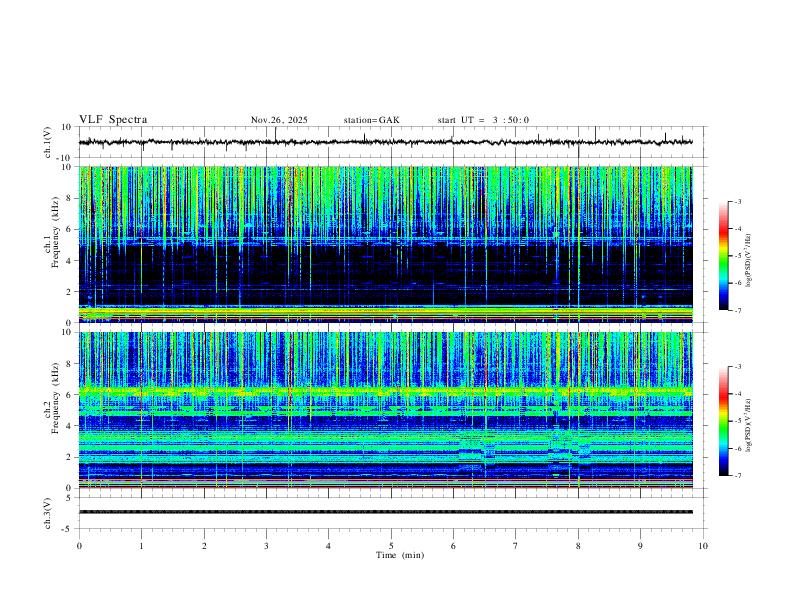
Task: Click the time axis tick label '6'
Action: (453, 546)
